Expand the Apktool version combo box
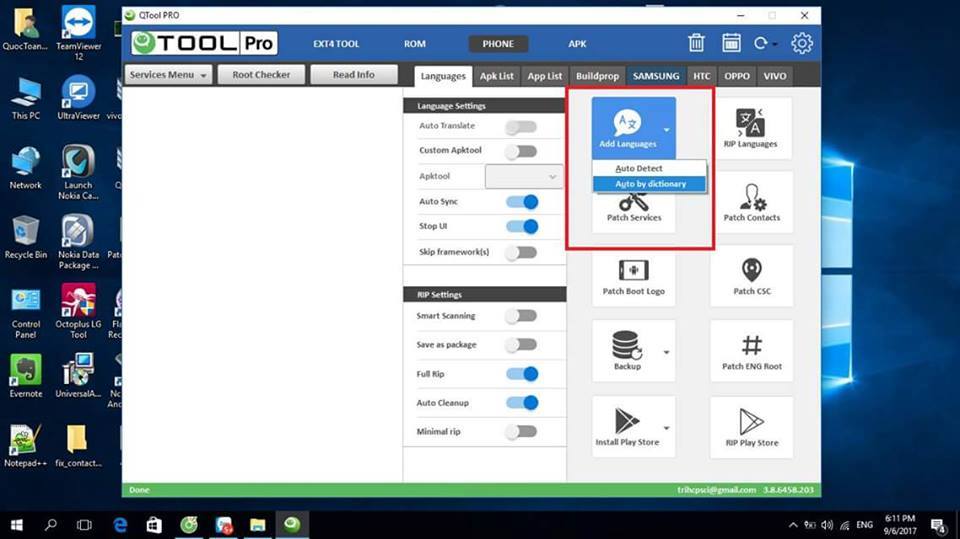The image size is (960, 539). [x=523, y=176]
